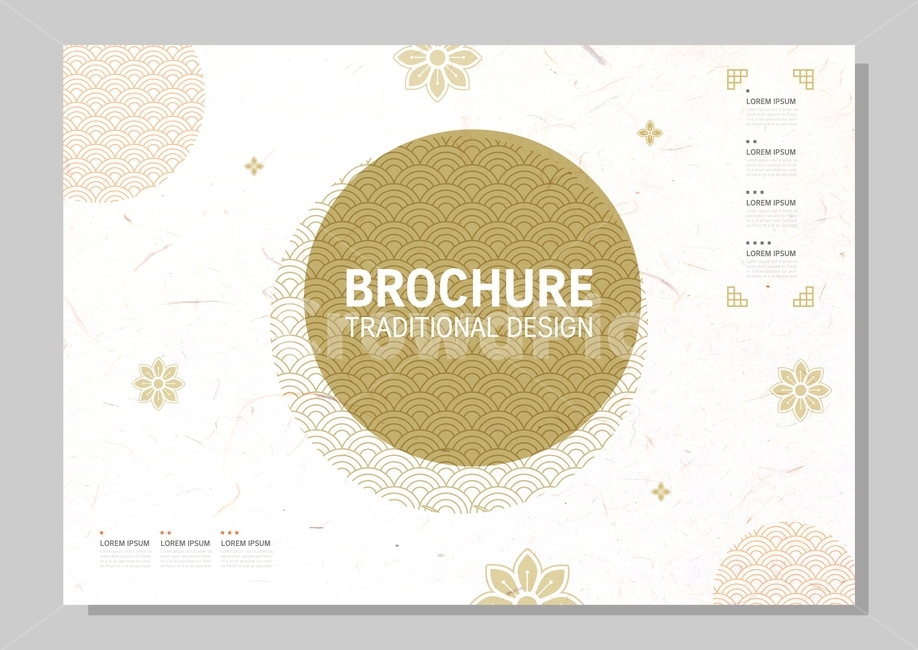Click the bottom LOREM IPSUM heading with three dots
This screenshot has height=650, width=918.
click(x=246, y=543)
